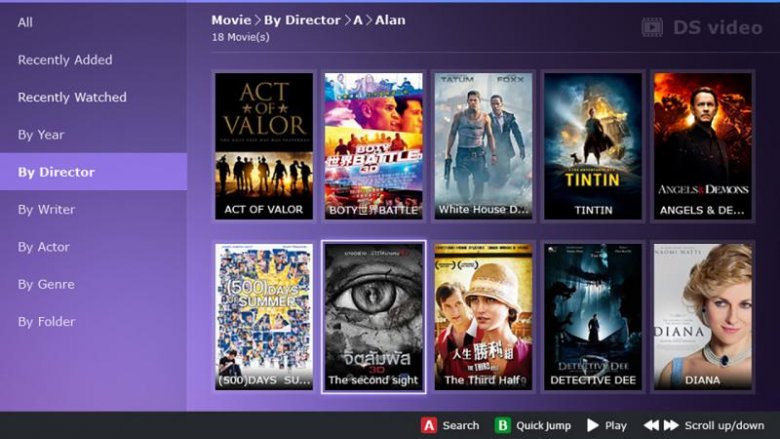The height and width of the screenshot is (439, 780).
Task: Select the Detective Dee poster
Action: click(593, 316)
